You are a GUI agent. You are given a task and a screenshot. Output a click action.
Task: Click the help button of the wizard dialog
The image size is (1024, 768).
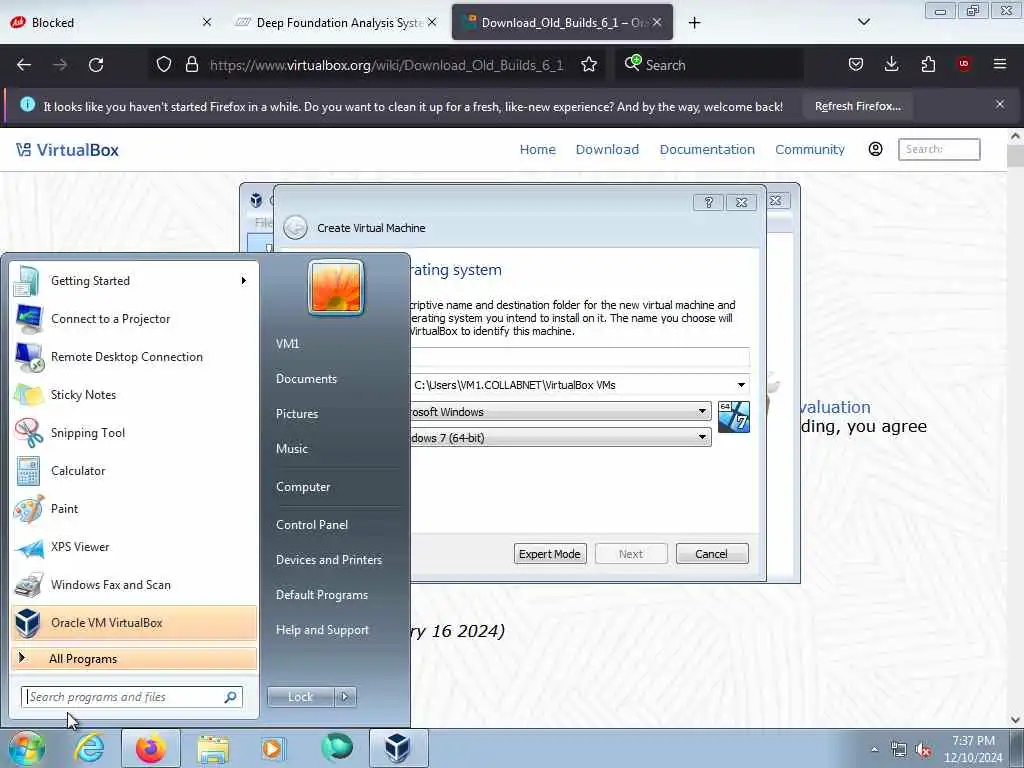click(x=708, y=202)
